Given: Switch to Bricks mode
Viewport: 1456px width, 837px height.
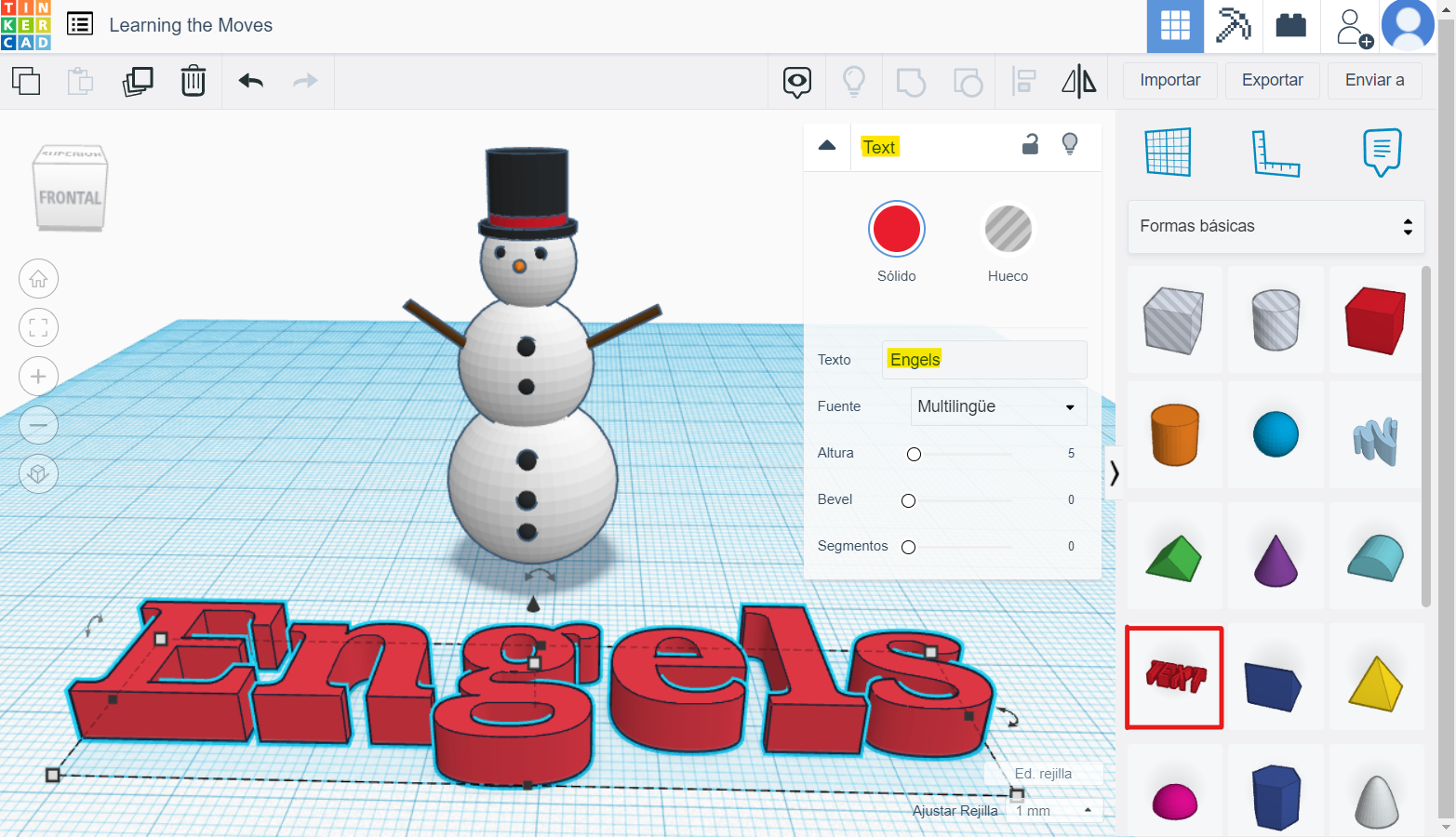Looking at the screenshot, I should (x=1291, y=26).
